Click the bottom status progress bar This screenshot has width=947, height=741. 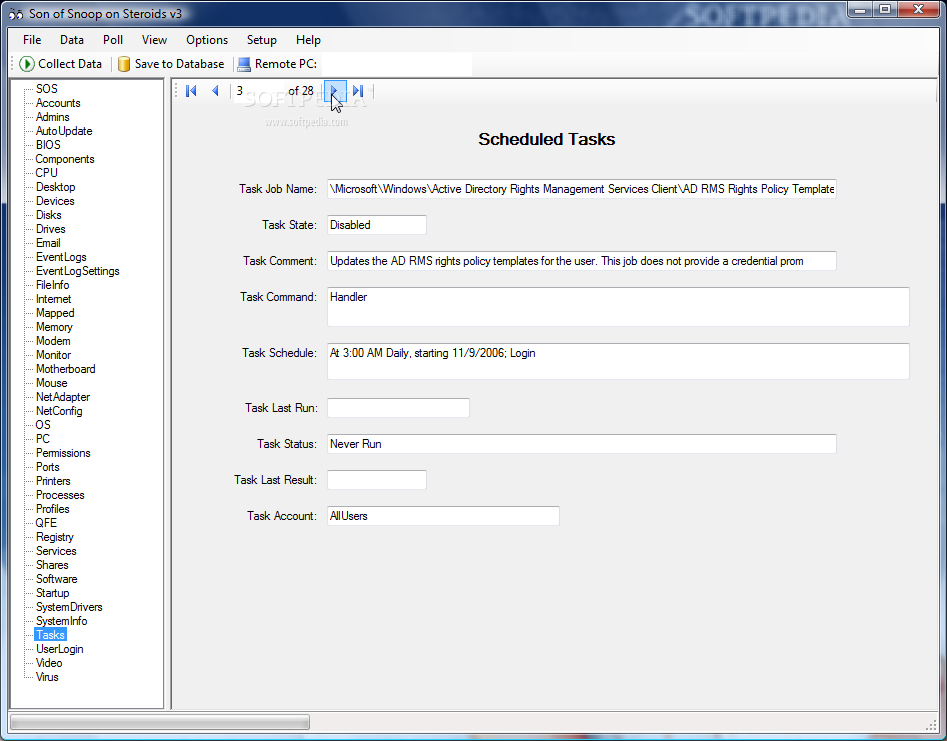pos(160,722)
